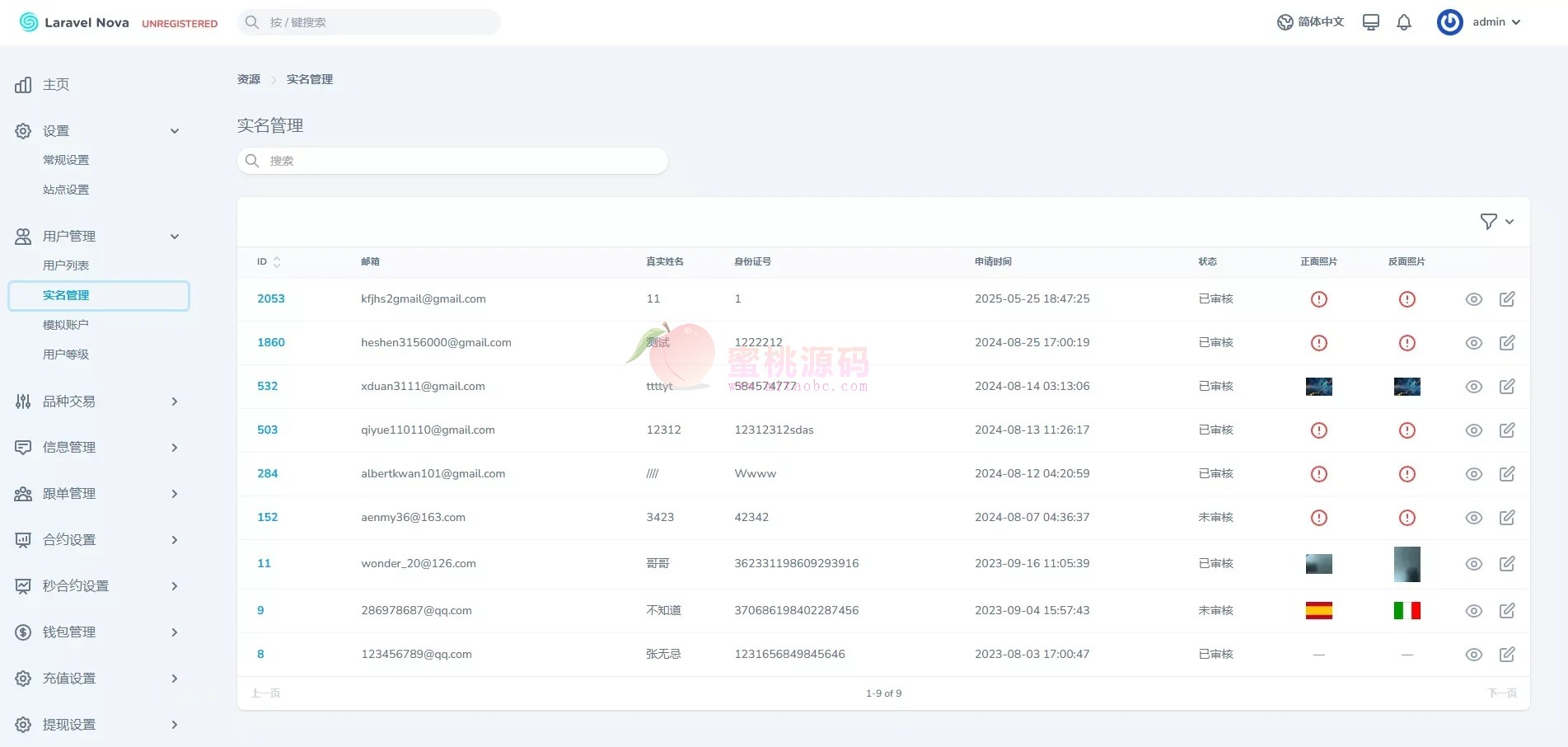Click edit icon for record 8

[1507, 655]
